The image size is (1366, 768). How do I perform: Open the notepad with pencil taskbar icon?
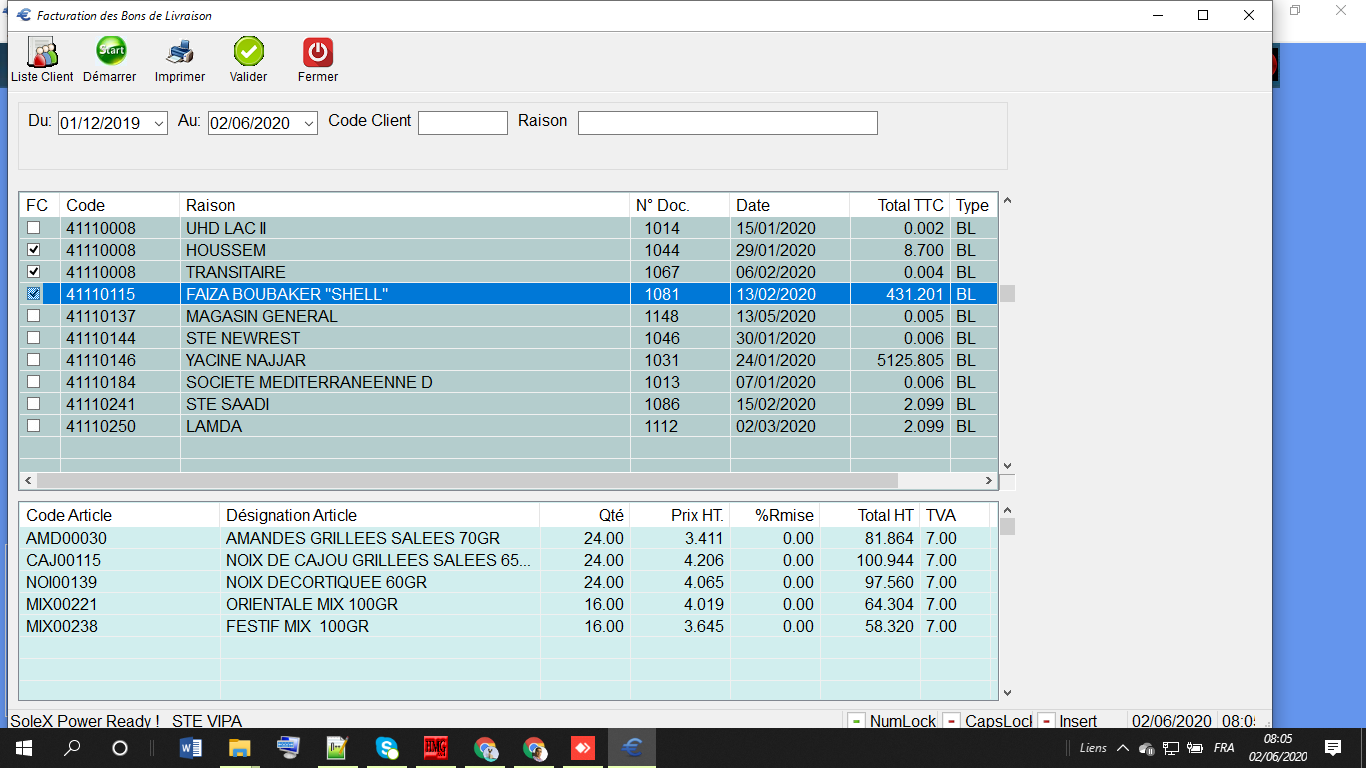(337, 748)
